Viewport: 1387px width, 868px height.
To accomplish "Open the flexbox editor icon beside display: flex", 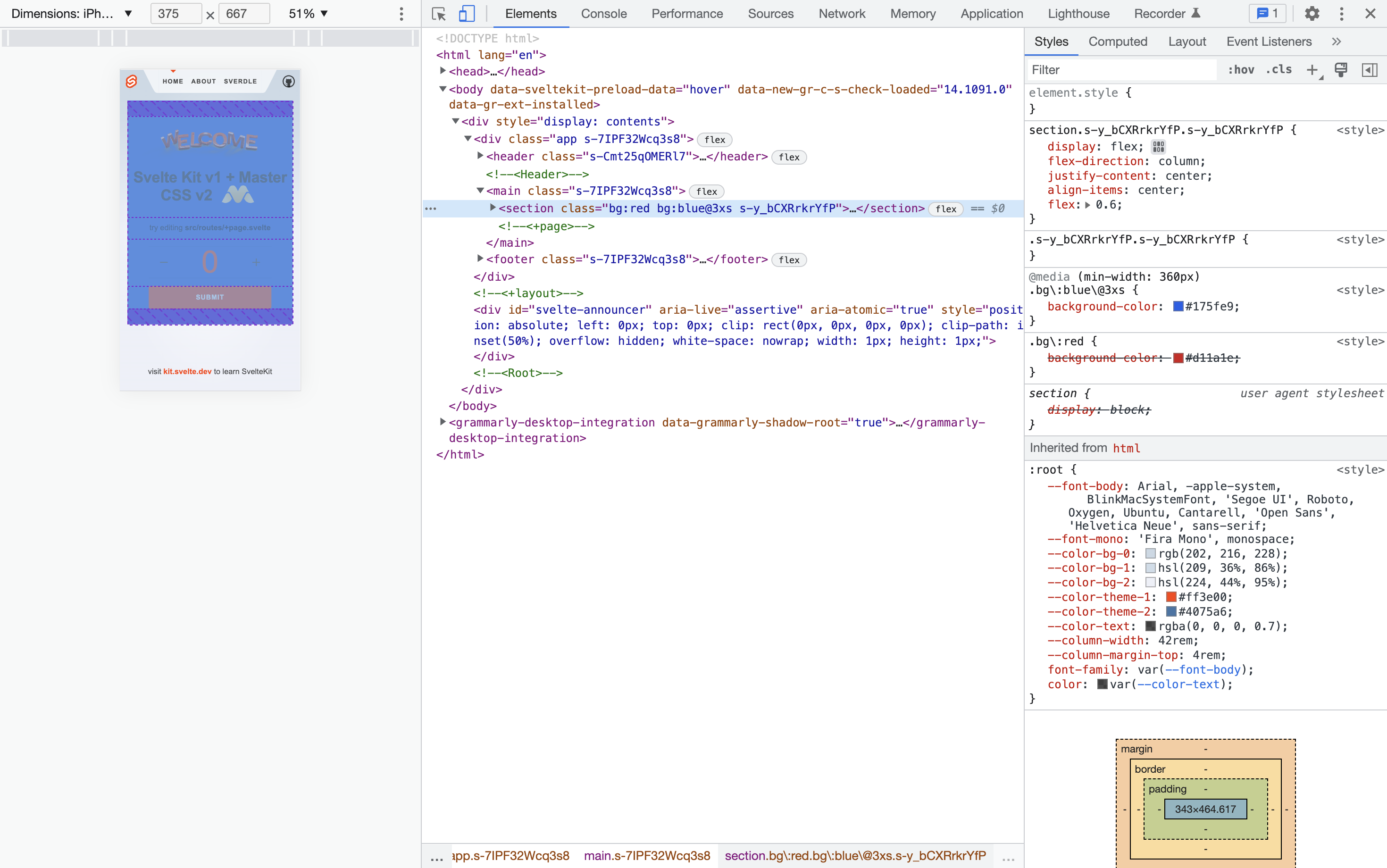I will (1158, 146).
